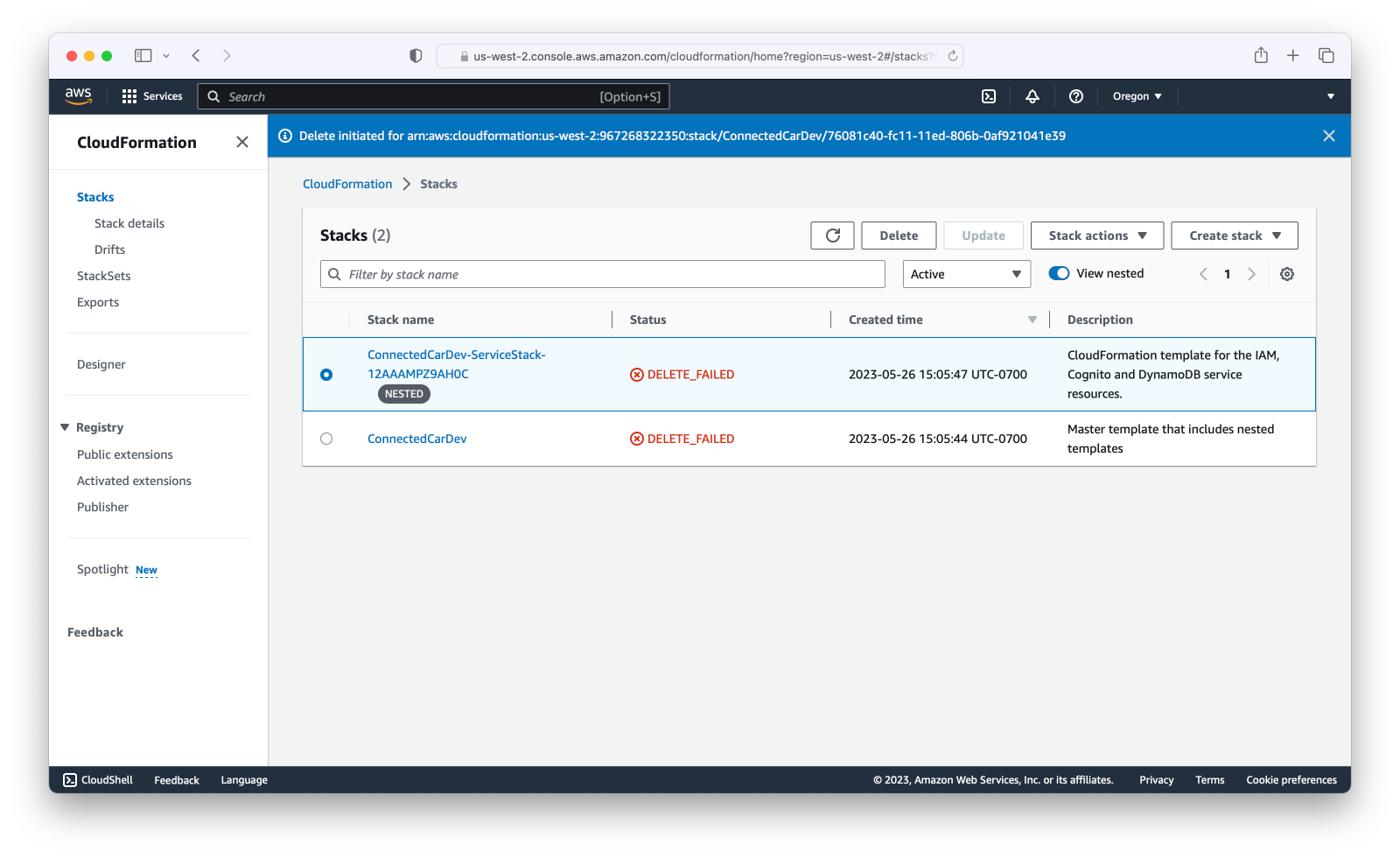Viewport: 1400px width, 858px height.
Task: Select the ConnectedCarDev stack radio button
Action: pos(326,439)
